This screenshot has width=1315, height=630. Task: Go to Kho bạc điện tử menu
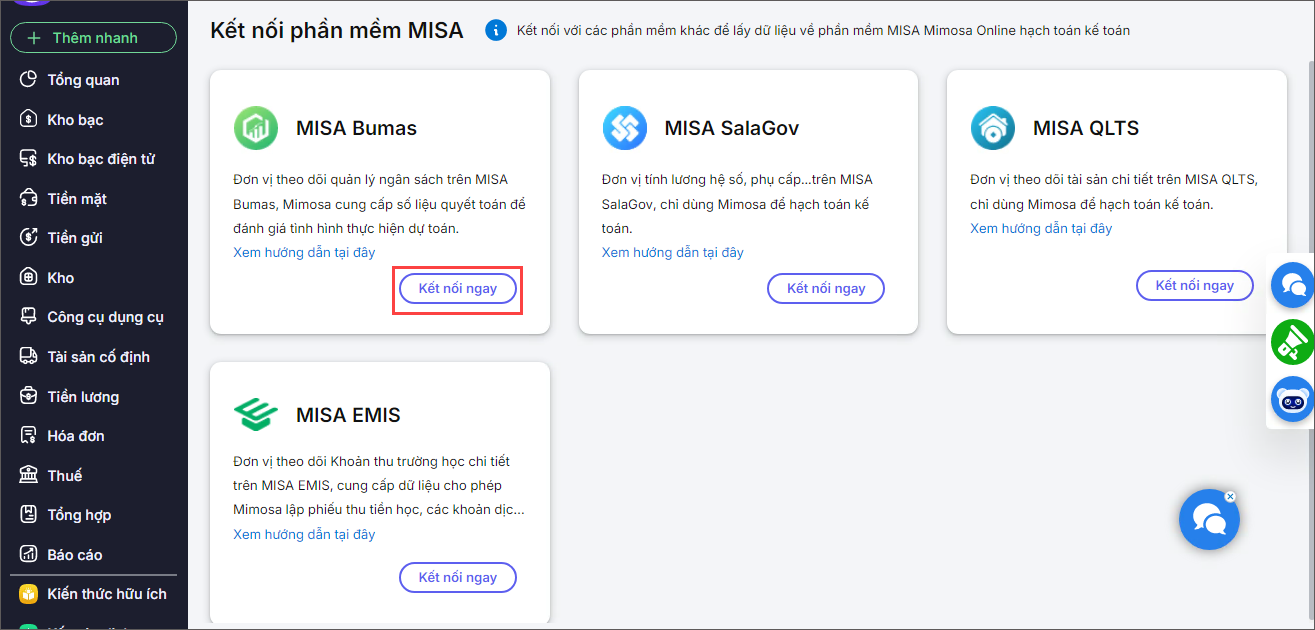100,159
